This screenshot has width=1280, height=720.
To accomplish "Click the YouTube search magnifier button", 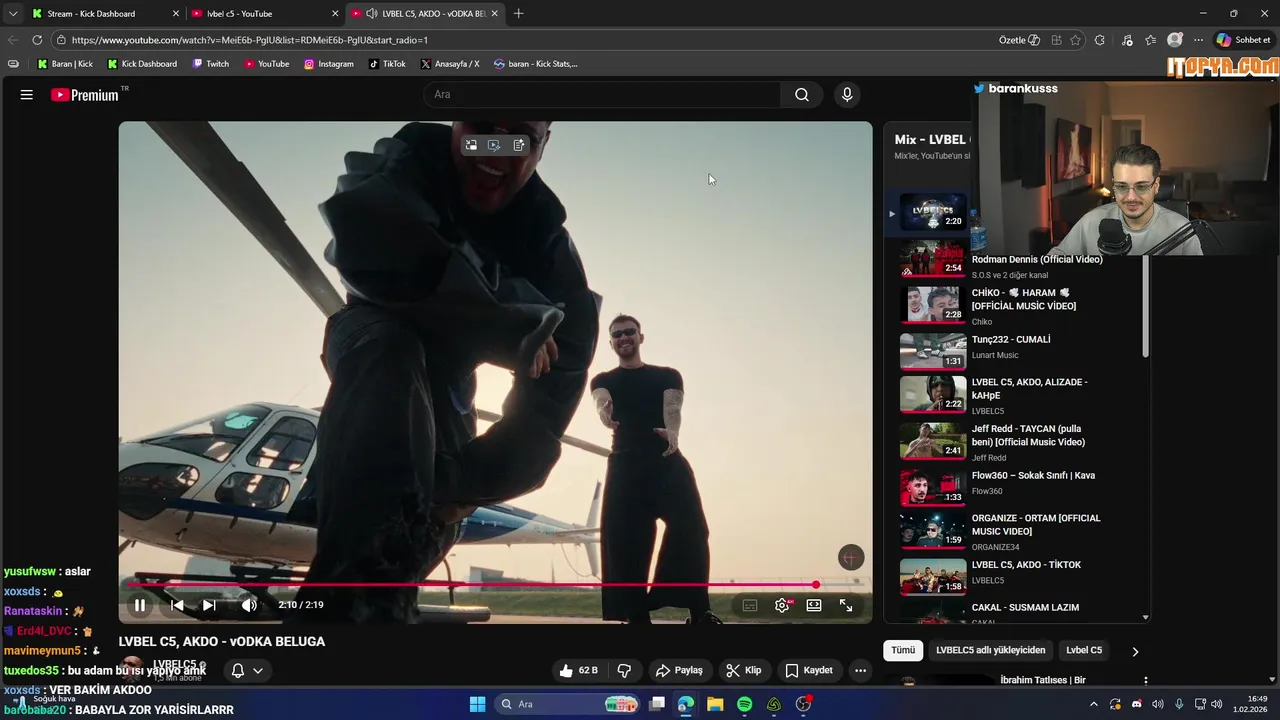I will click(x=802, y=95).
